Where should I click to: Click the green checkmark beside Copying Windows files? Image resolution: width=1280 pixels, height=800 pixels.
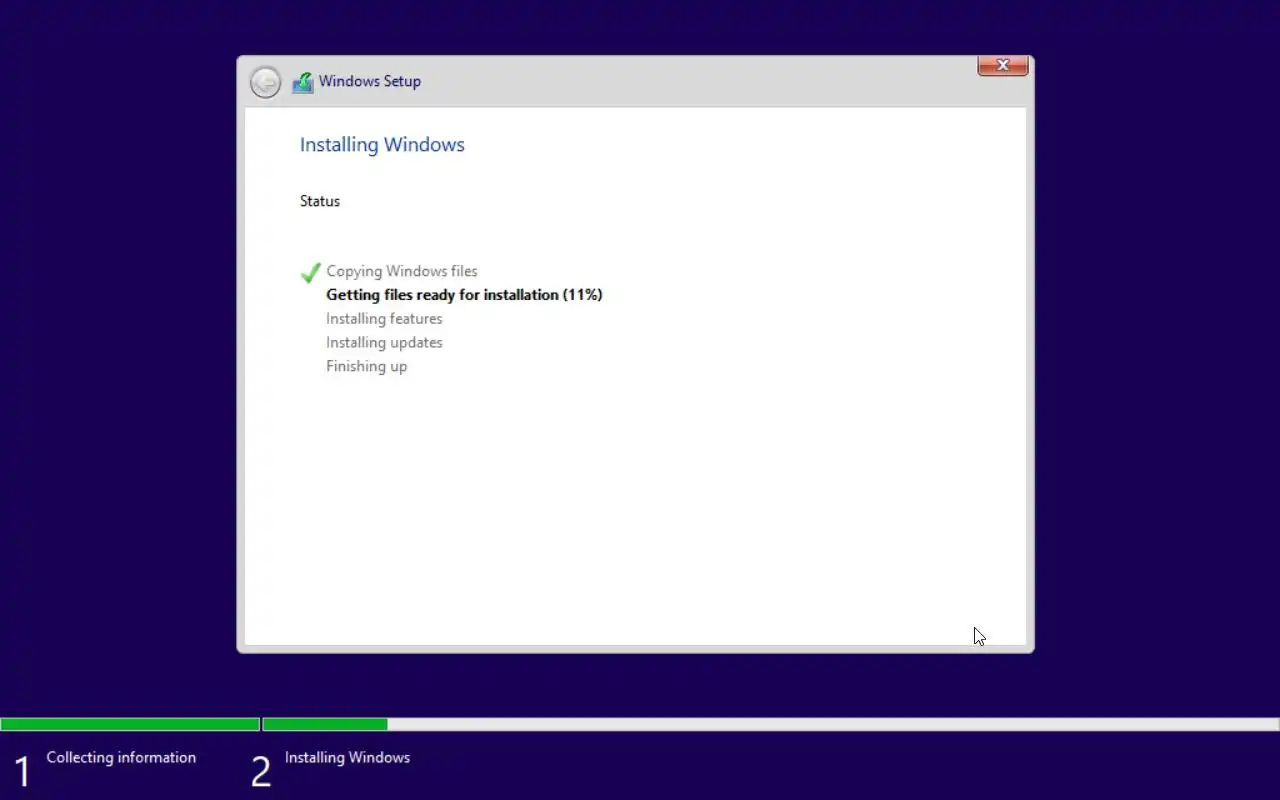click(310, 272)
